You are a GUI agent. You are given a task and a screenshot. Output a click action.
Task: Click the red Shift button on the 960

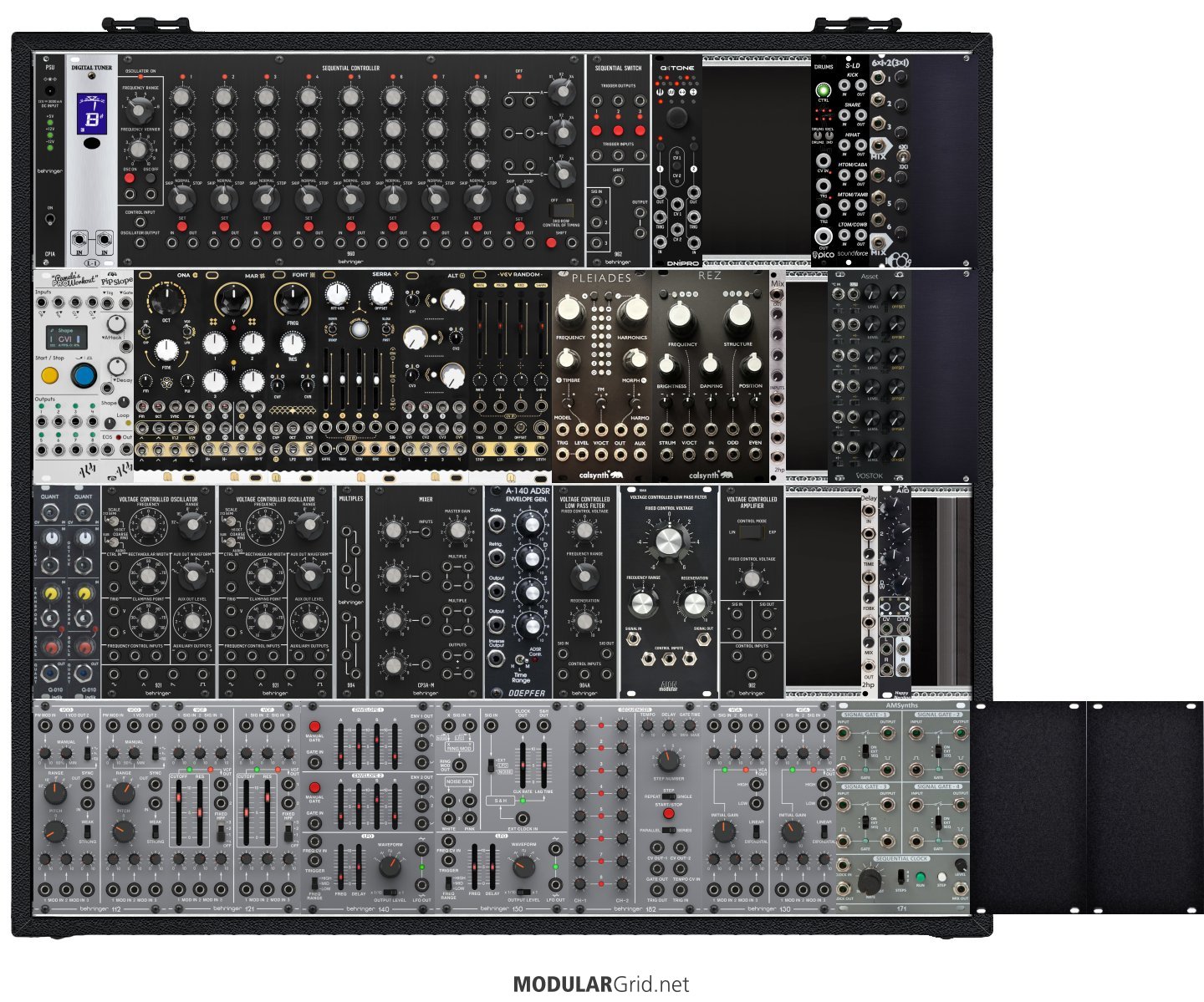coord(551,243)
